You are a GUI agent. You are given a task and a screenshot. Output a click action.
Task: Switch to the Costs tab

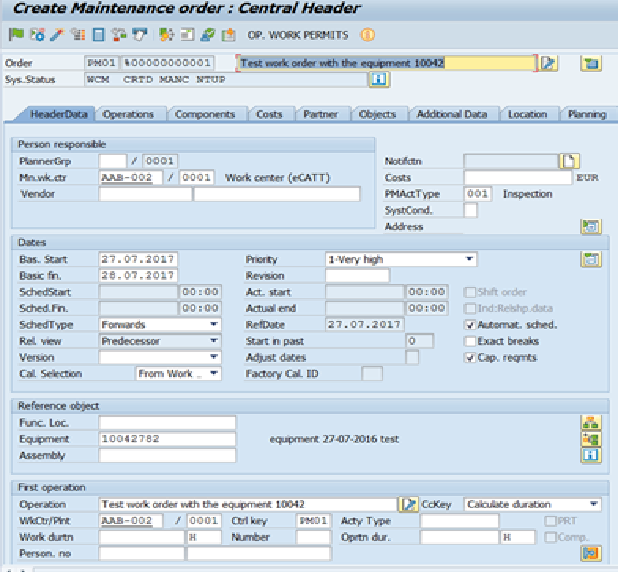(269, 115)
